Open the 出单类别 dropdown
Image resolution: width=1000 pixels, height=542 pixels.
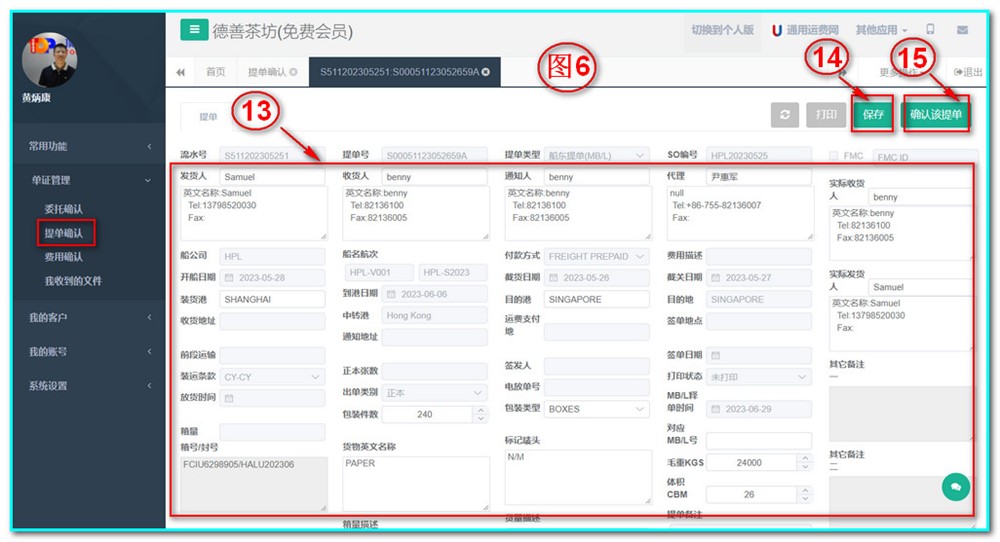(434, 393)
